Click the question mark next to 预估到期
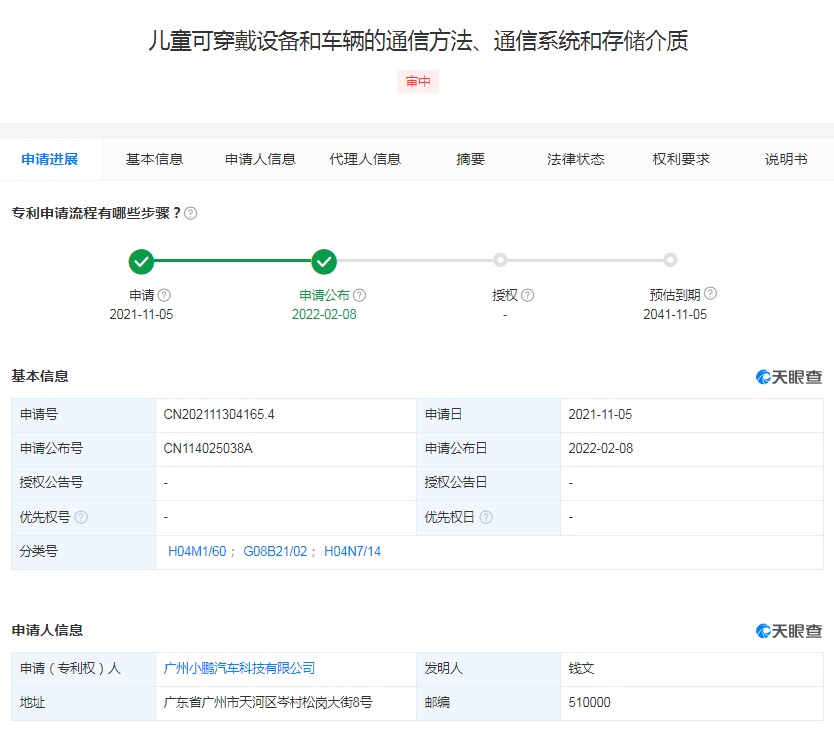This screenshot has width=834, height=736. tap(710, 294)
